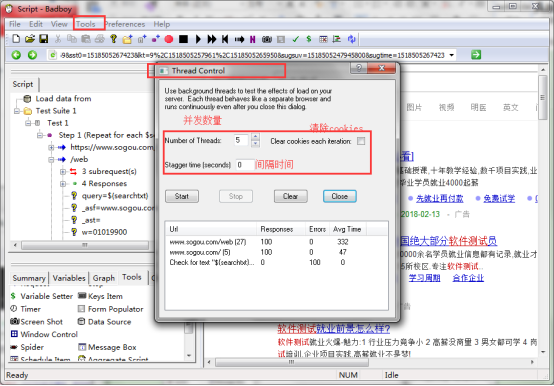Collapse the Test Suite 1 node

(x=17, y=111)
